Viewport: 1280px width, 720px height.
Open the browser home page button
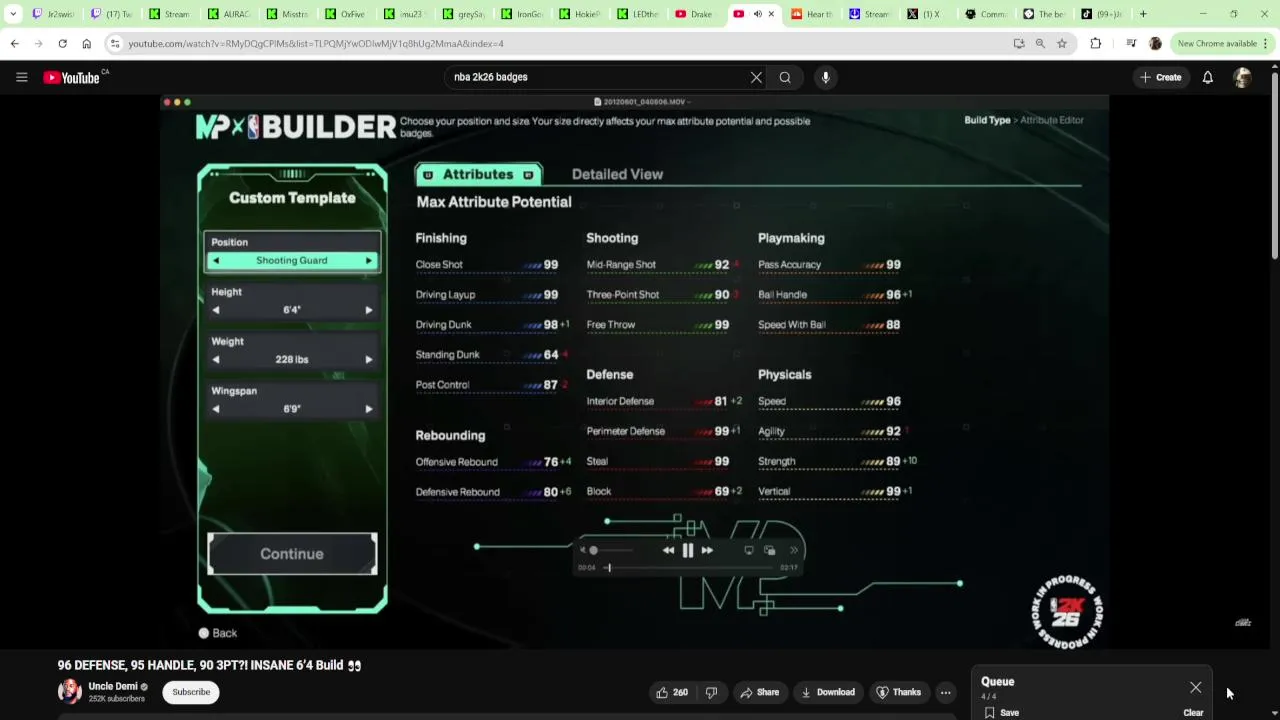[86, 43]
